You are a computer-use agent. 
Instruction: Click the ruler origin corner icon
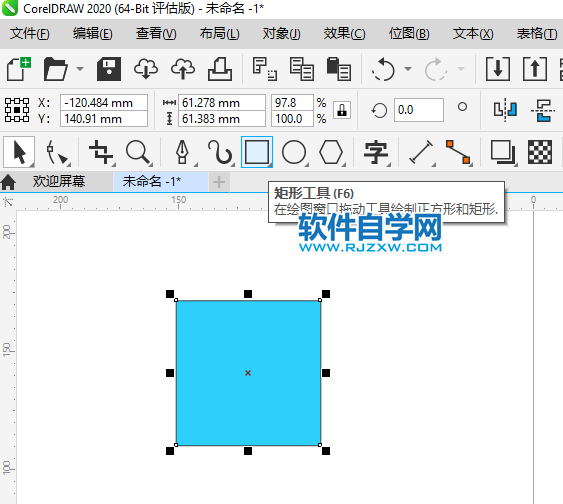click(8, 202)
